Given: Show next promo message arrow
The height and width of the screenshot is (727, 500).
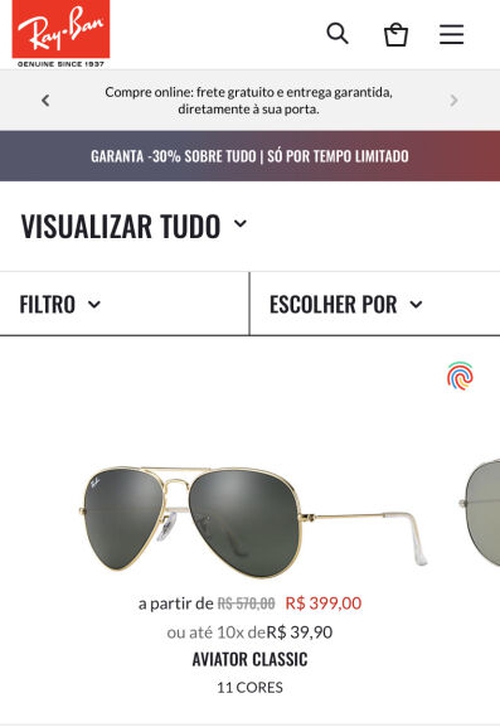Looking at the screenshot, I should click(x=454, y=100).
